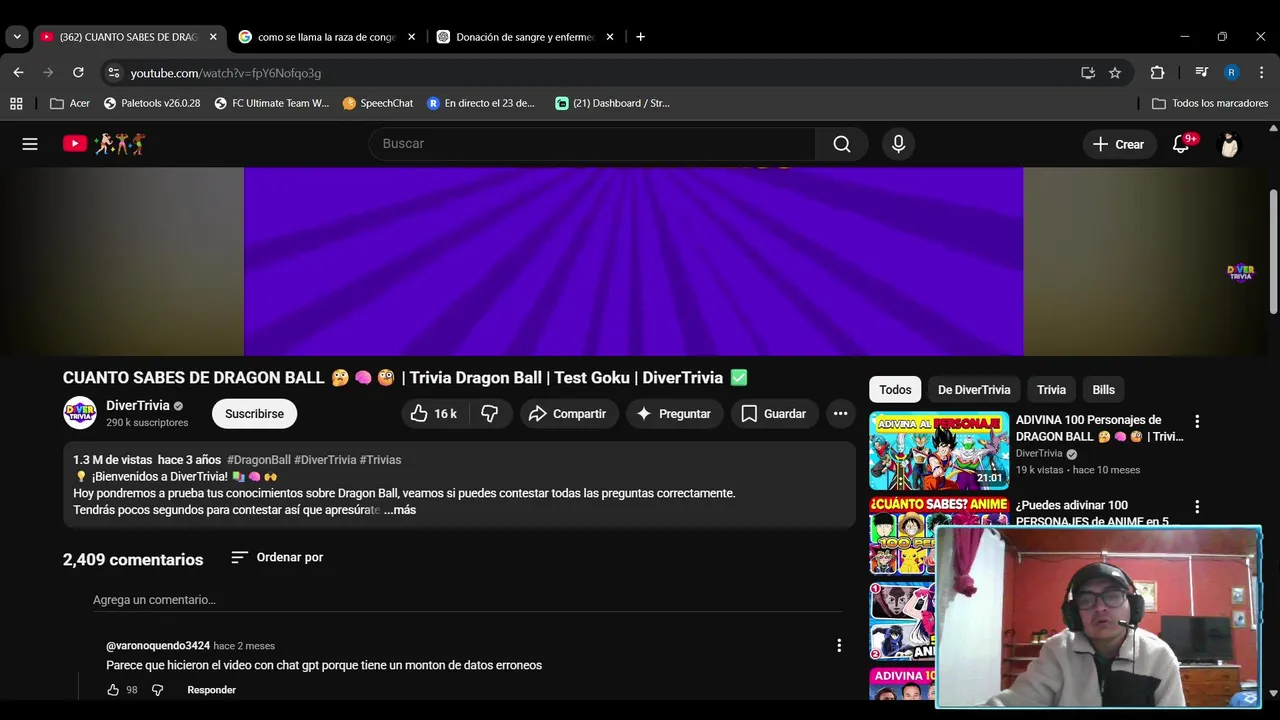The width and height of the screenshot is (1280, 720).
Task: Click the #Trivias hashtag
Action: coord(380,460)
